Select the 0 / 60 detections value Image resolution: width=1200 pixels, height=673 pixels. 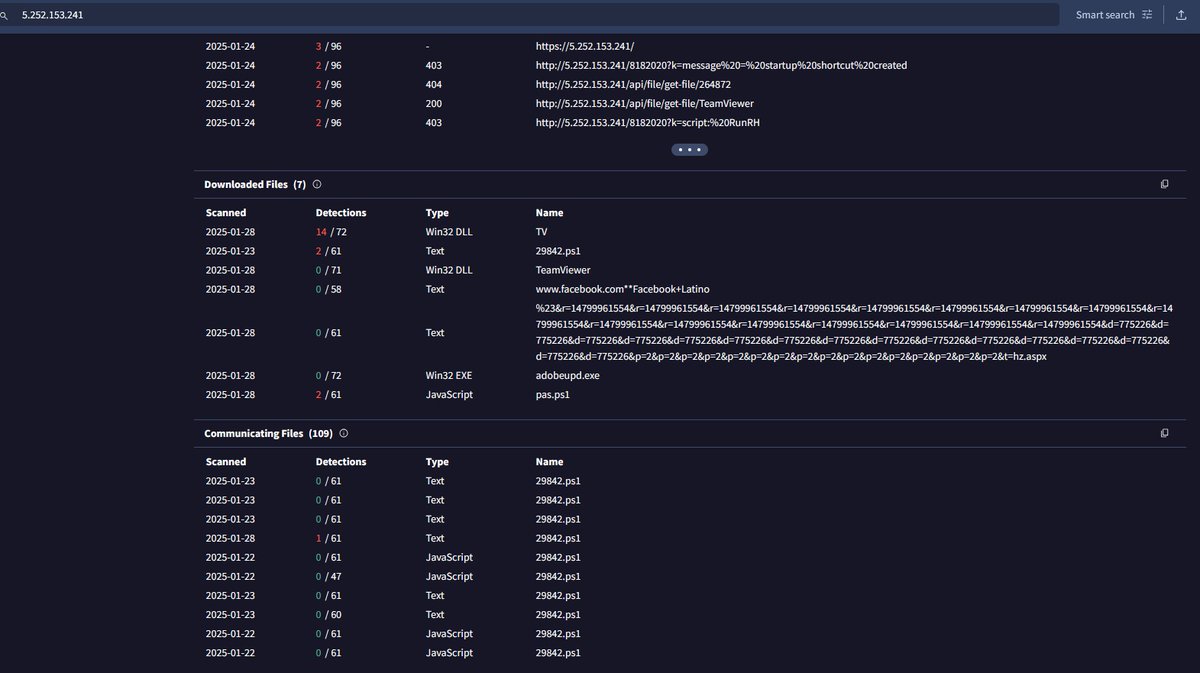click(328, 614)
